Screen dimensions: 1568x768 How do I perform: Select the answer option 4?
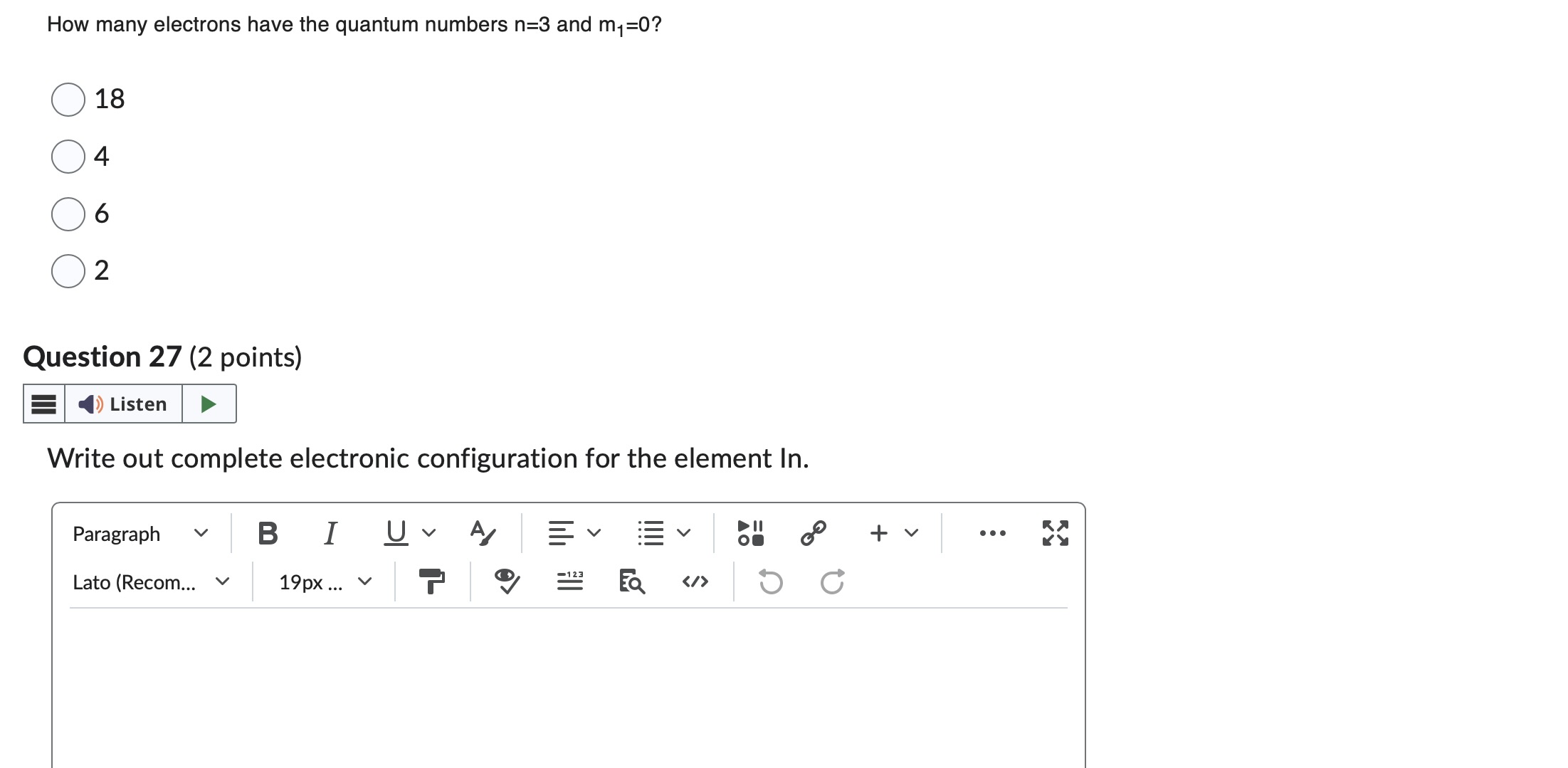click(x=68, y=157)
